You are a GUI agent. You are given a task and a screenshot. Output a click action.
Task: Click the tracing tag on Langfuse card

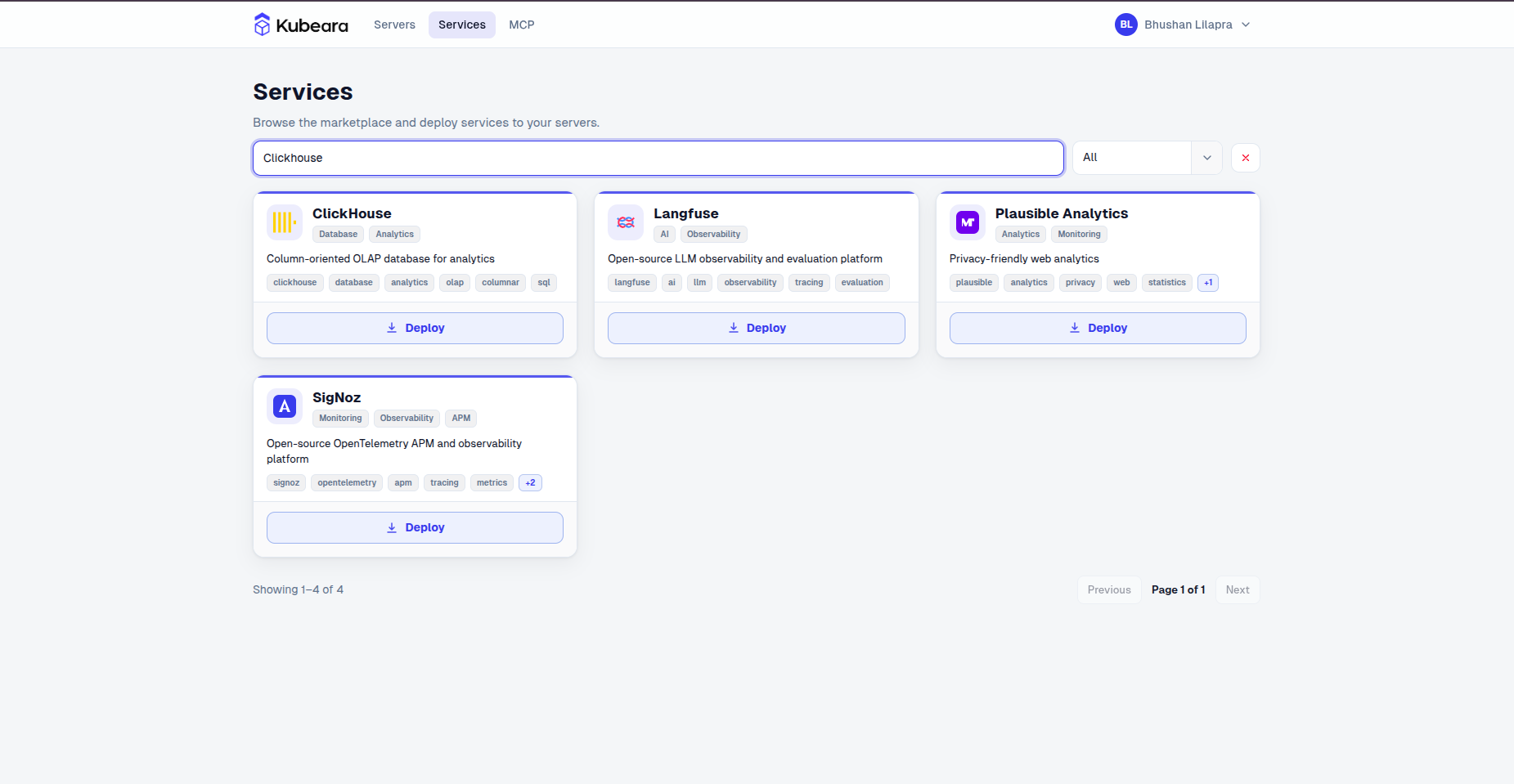click(x=810, y=283)
